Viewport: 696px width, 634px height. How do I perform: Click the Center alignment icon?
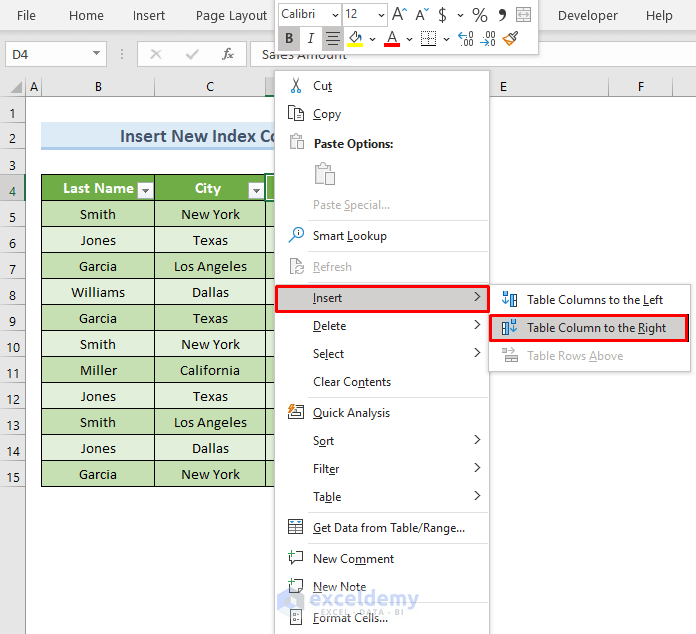[333, 39]
